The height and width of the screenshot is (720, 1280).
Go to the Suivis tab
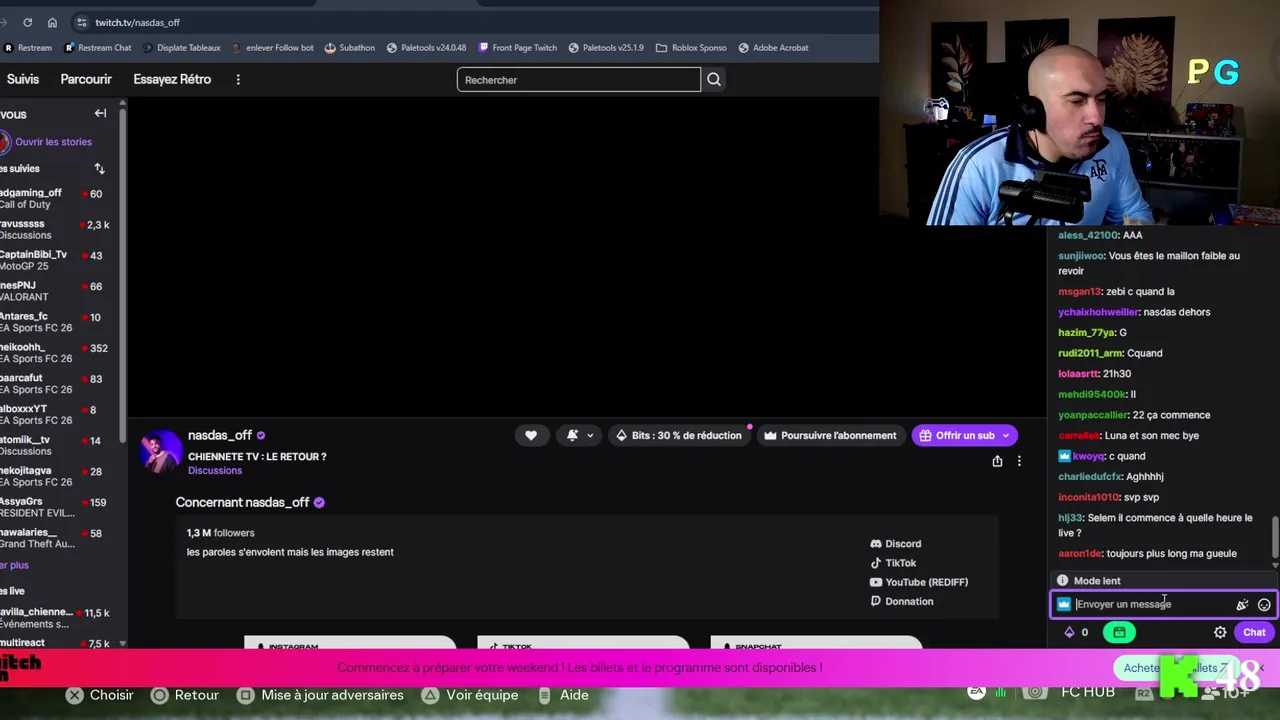[22, 79]
